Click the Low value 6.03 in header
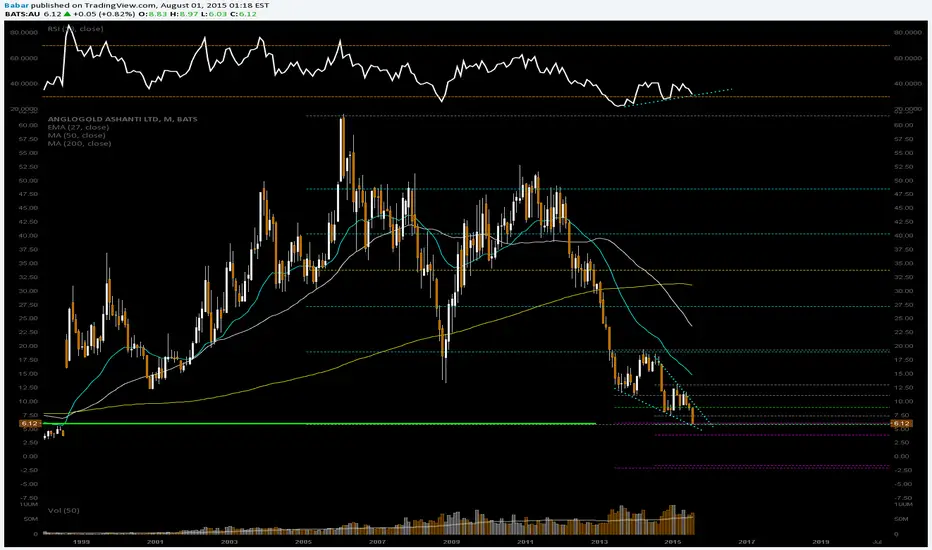 coord(218,14)
